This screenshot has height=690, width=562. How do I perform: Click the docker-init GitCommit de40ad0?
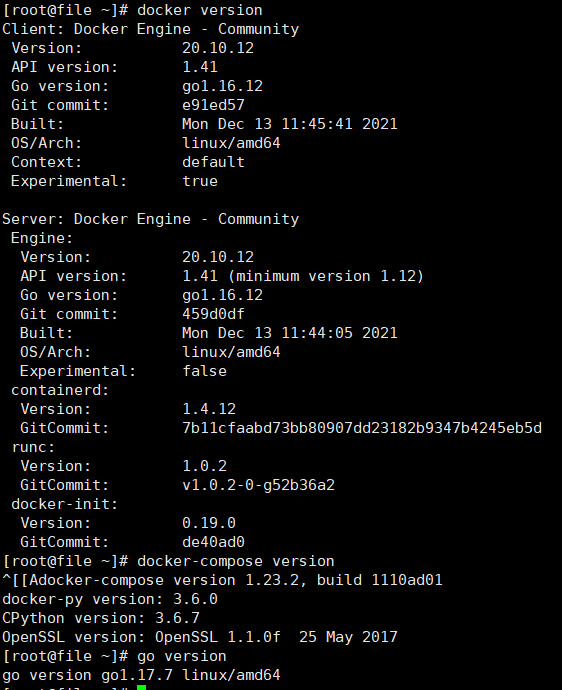(x=213, y=542)
